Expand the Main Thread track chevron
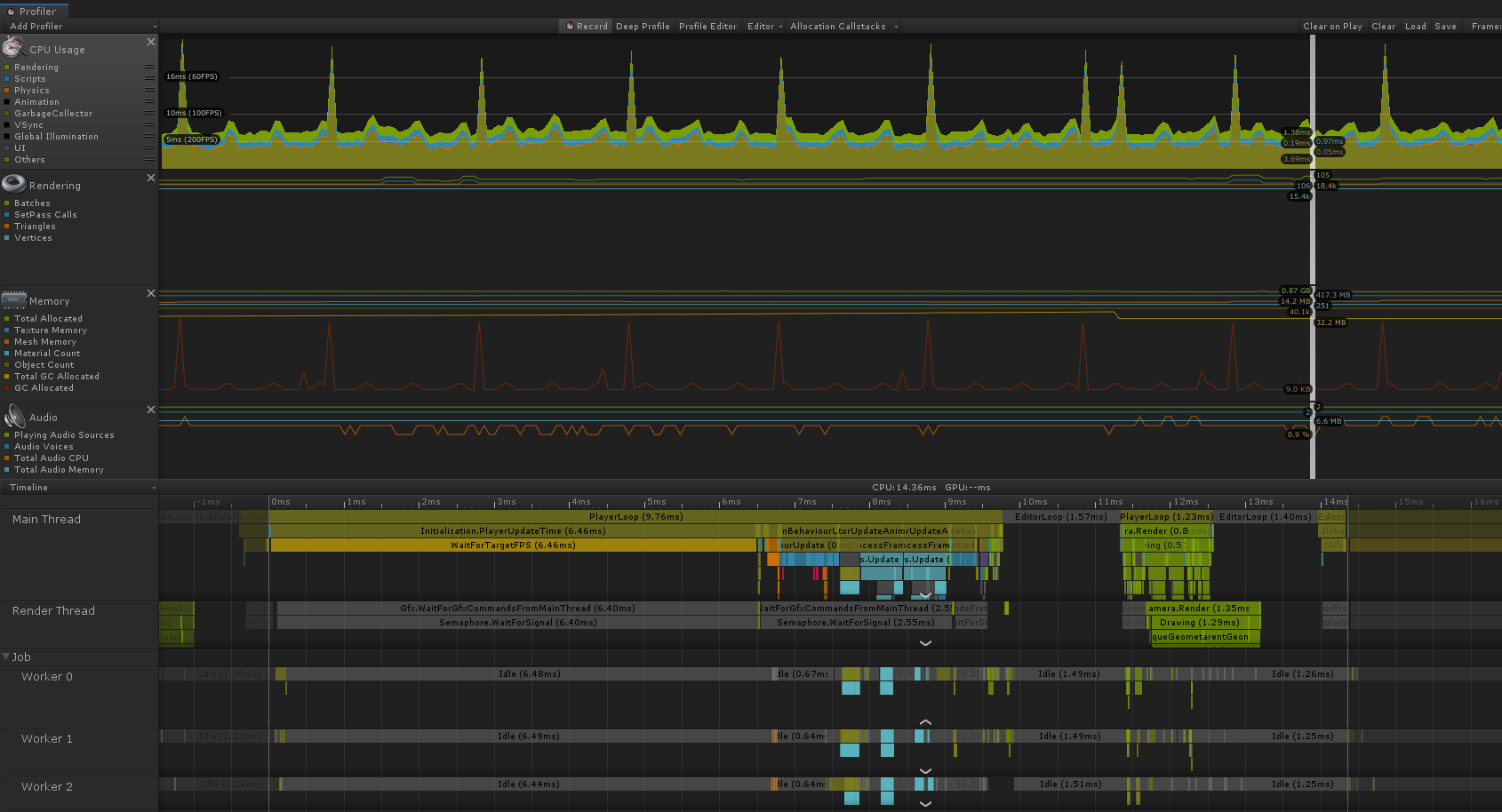 (925, 594)
